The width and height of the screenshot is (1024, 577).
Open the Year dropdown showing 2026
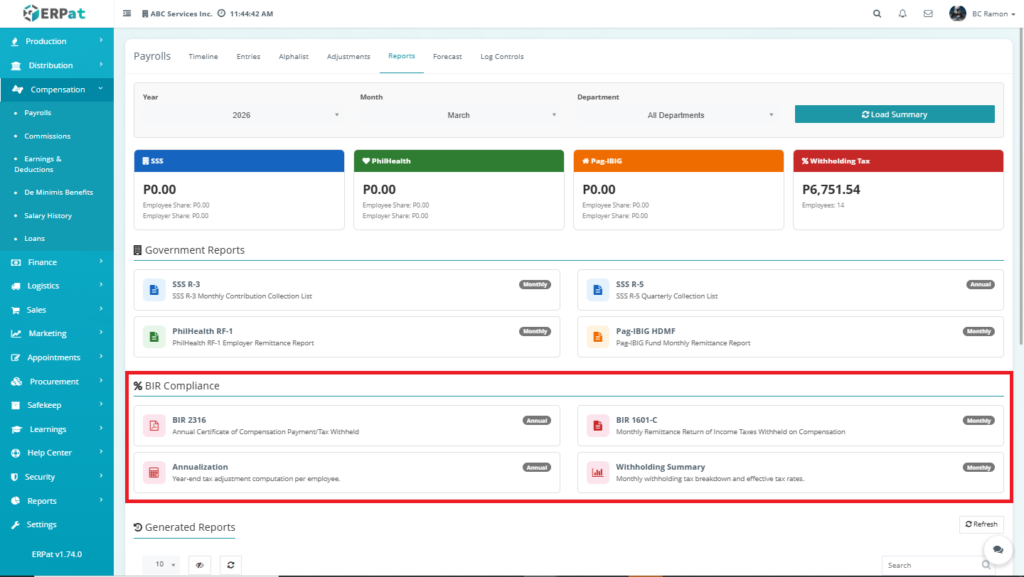(241, 115)
